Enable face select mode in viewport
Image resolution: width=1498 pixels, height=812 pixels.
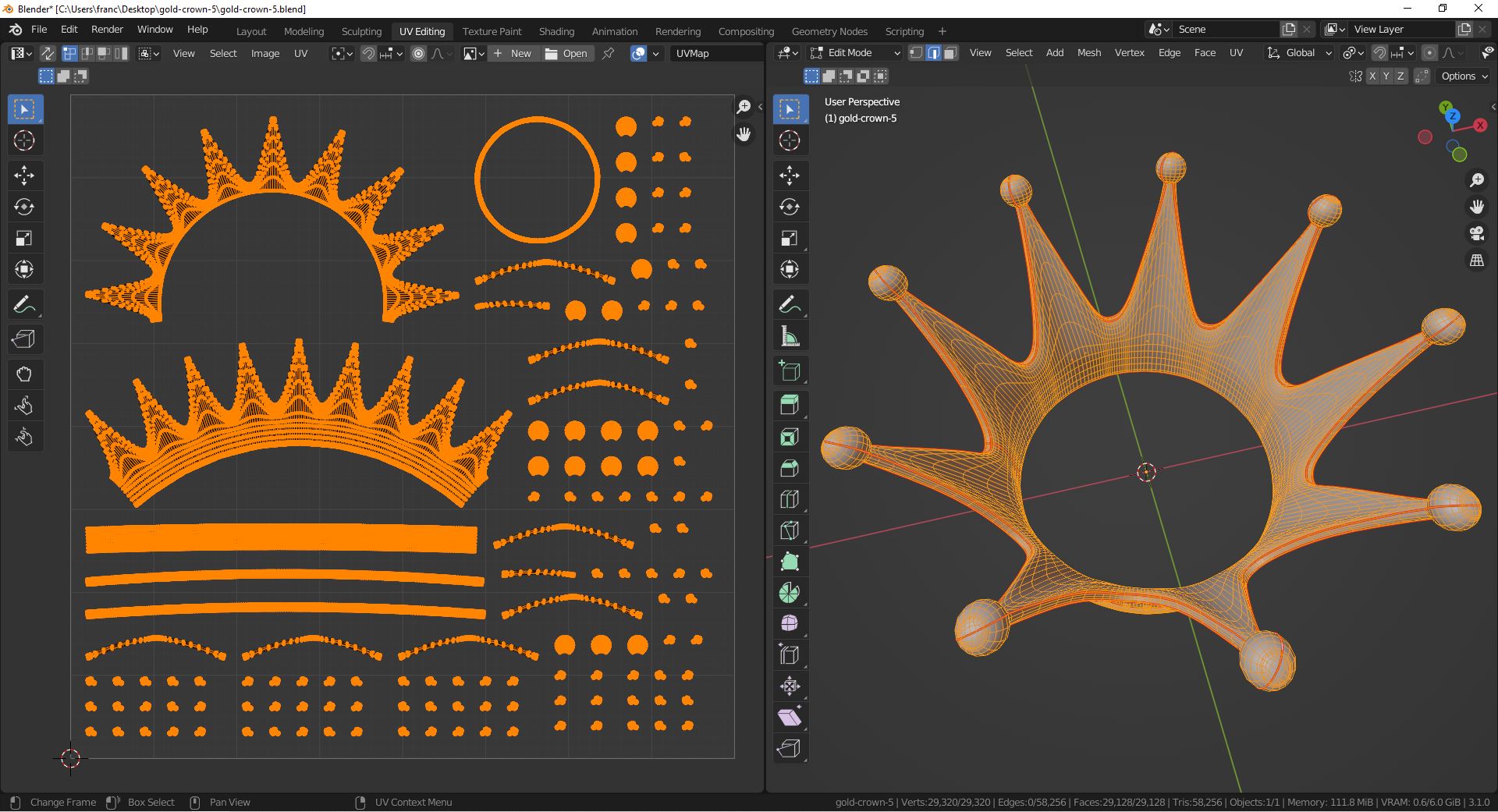(x=950, y=53)
